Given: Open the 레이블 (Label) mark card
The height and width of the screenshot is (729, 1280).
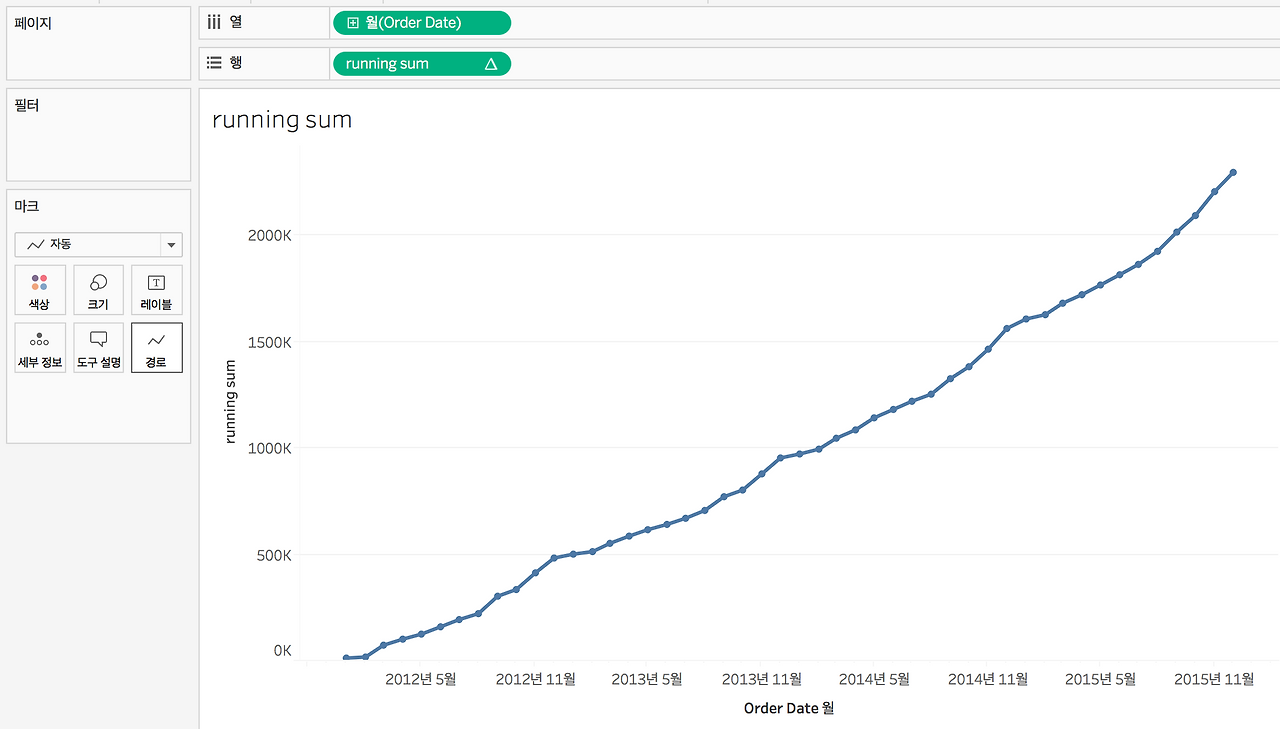Looking at the screenshot, I should click(x=157, y=290).
